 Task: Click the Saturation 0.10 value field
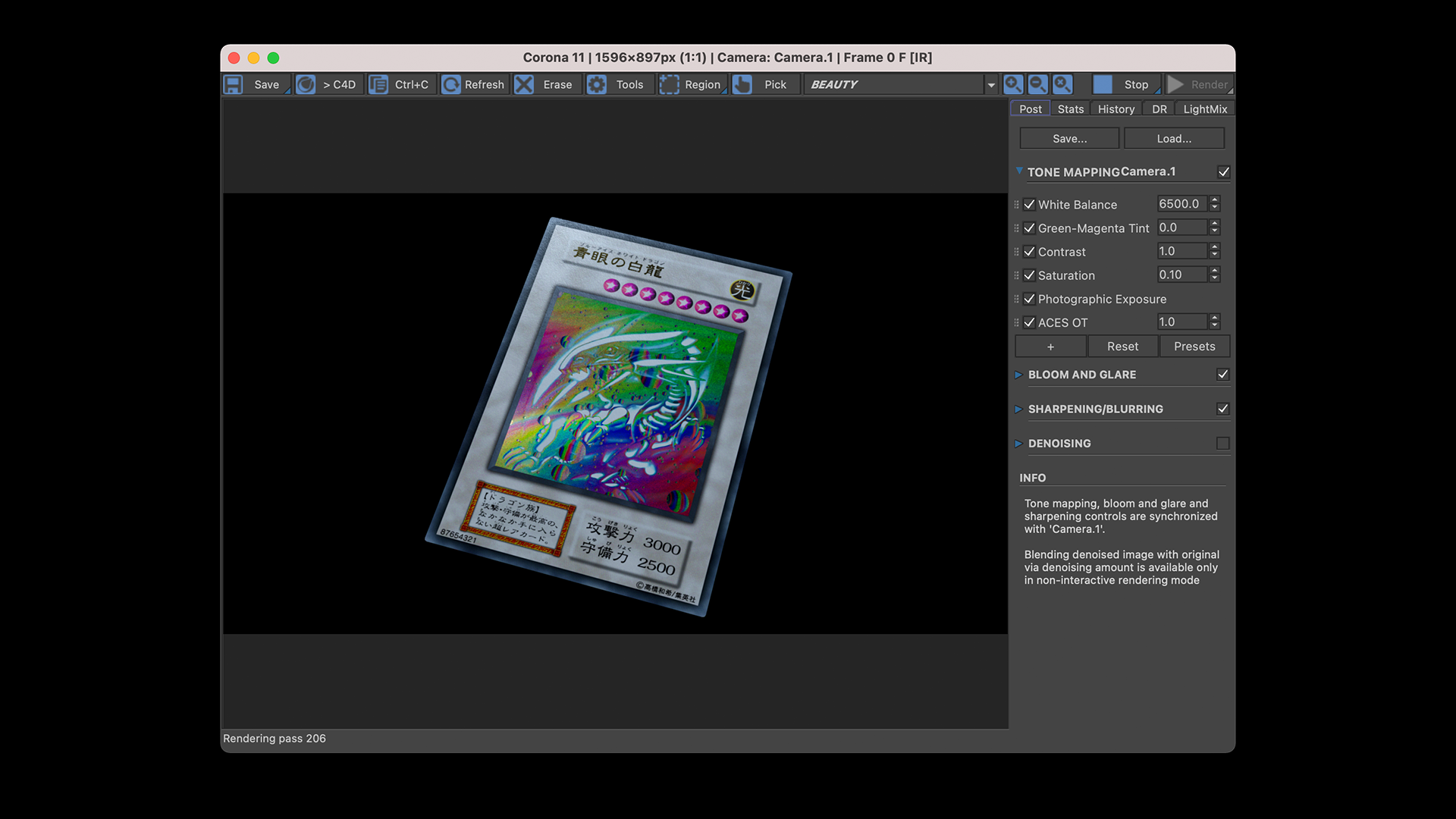1182,275
